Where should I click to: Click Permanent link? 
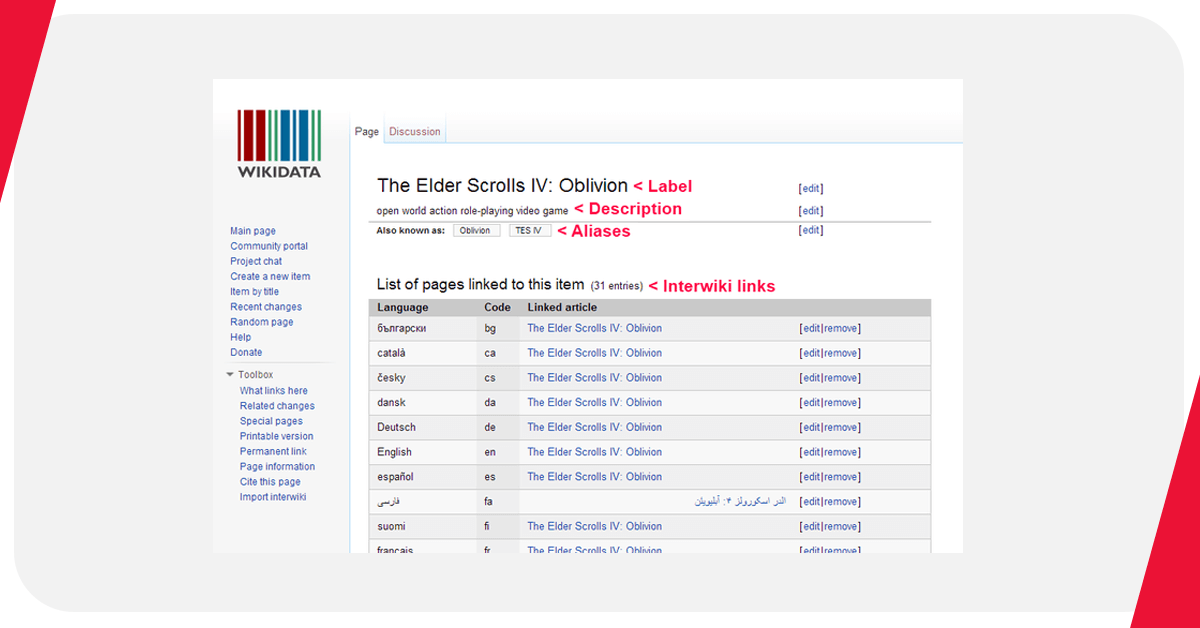tap(273, 451)
